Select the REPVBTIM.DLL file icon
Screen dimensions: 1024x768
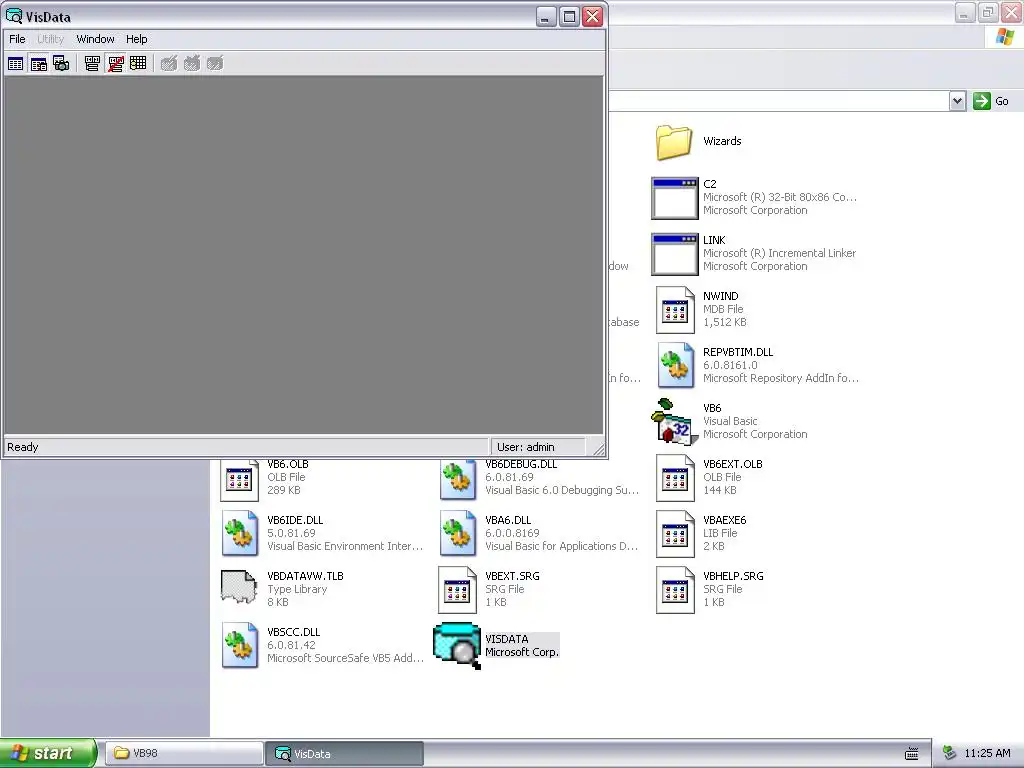pos(675,366)
